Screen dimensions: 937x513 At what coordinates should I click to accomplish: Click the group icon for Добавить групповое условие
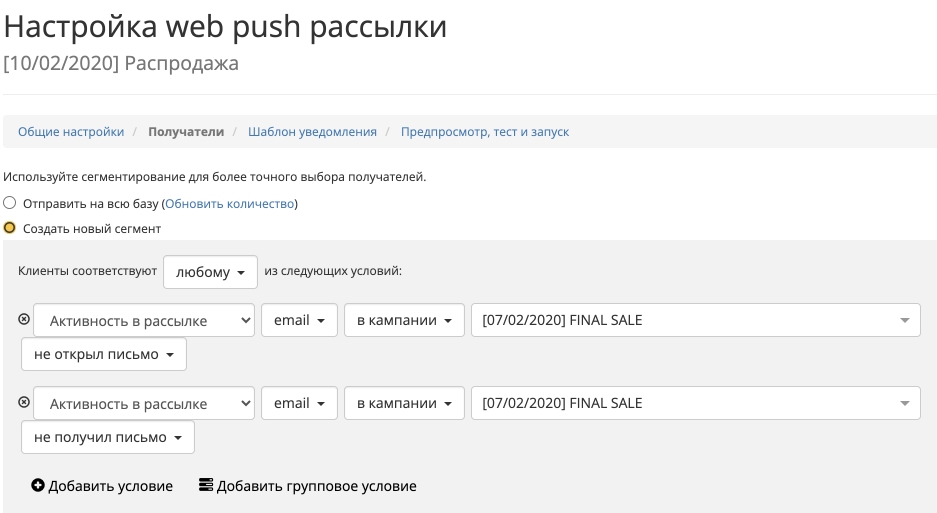pyautogui.click(x=206, y=486)
